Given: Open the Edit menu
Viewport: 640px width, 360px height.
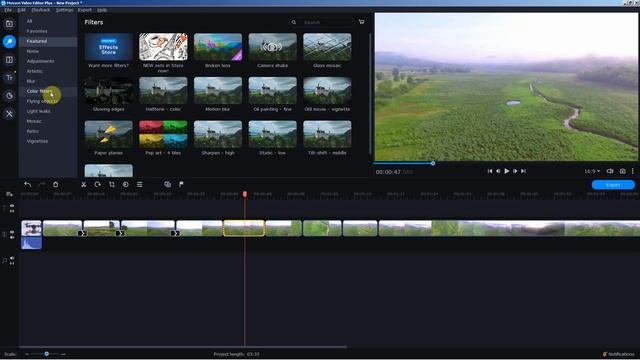Looking at the screenshot, I should coord(21,10).
